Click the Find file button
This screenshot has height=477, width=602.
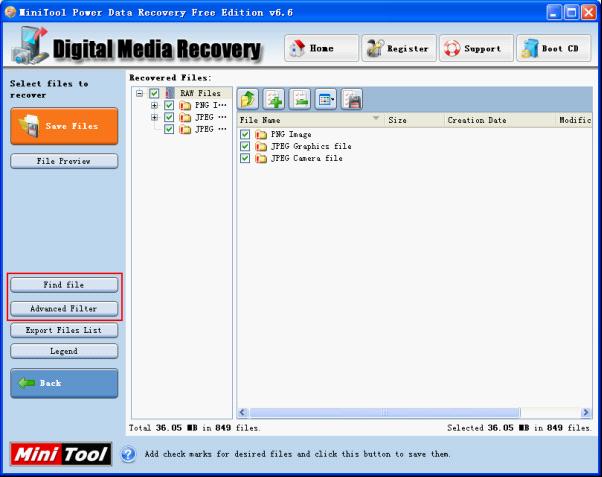tap(64, 285)
